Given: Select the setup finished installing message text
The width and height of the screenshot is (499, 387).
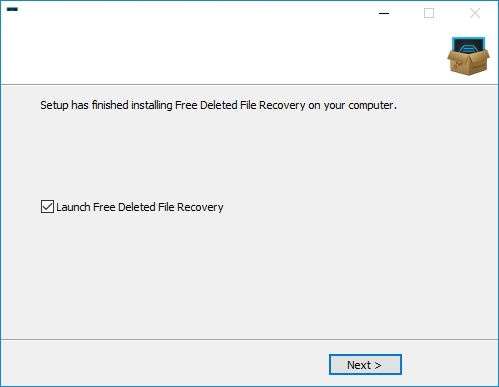Looking at the screenshot, I should coord(218,105).
